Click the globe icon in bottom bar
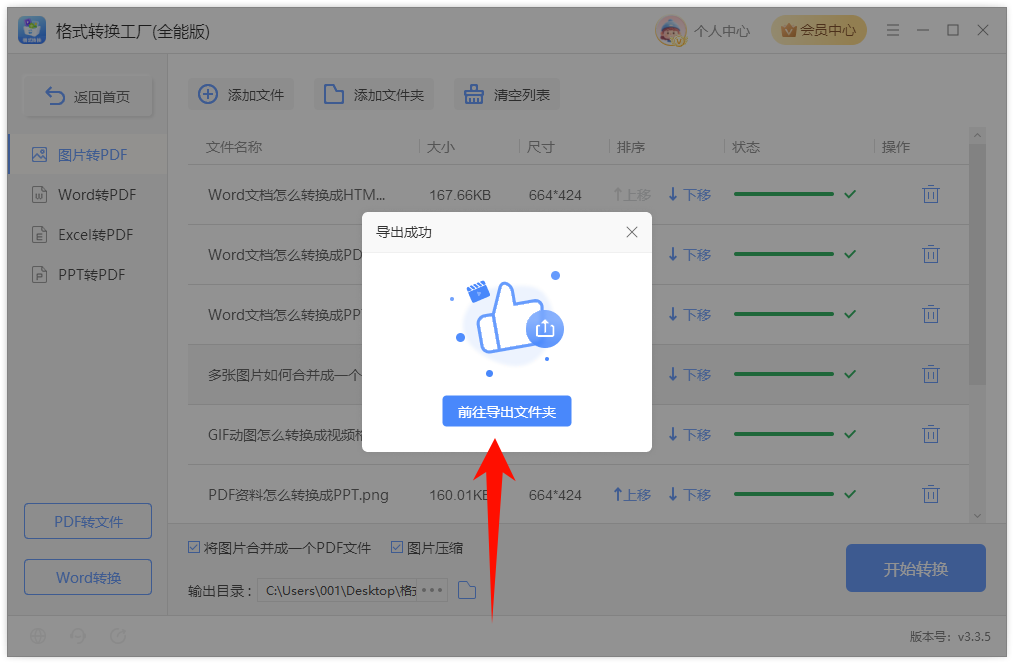The image size is (1014, 664). coord(38,636)
